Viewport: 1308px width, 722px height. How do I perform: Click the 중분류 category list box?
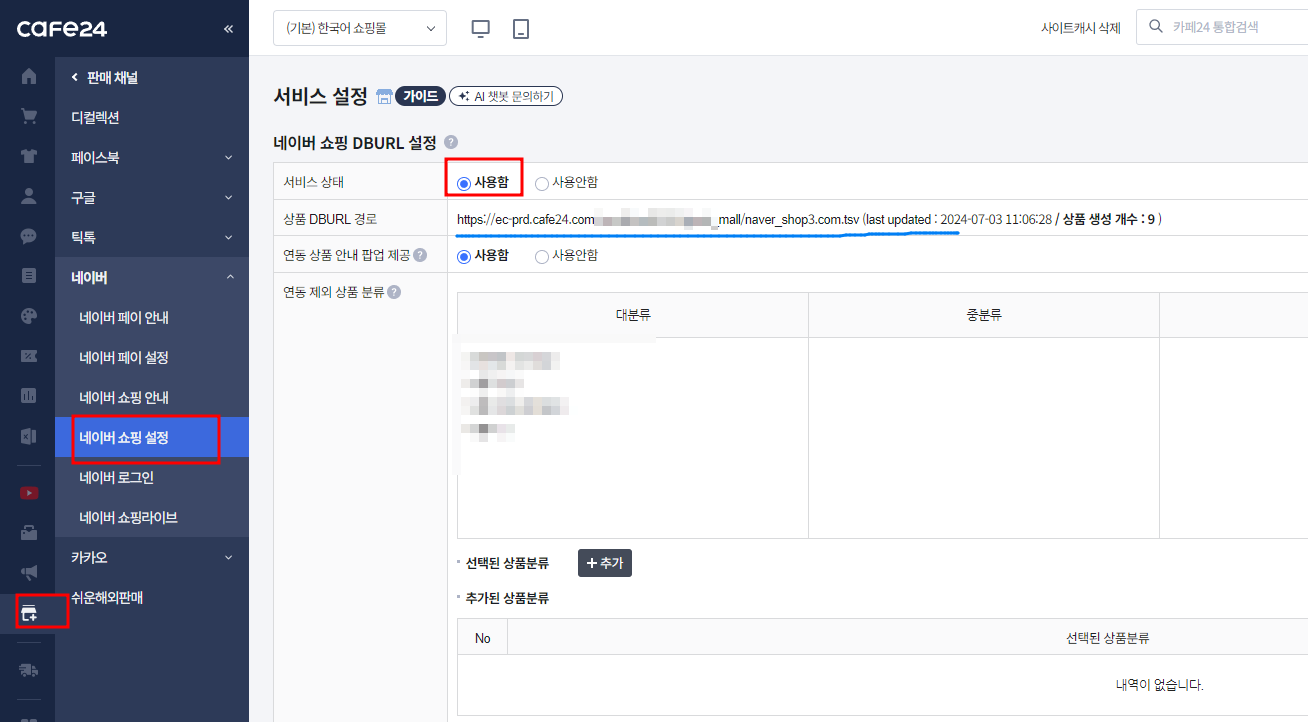(984, 438)
